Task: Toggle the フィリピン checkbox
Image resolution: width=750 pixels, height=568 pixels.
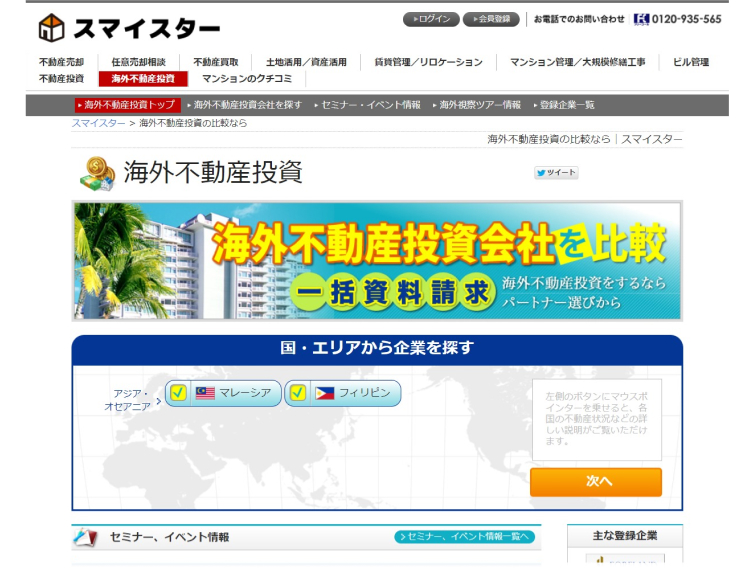Action: [298, 393]
